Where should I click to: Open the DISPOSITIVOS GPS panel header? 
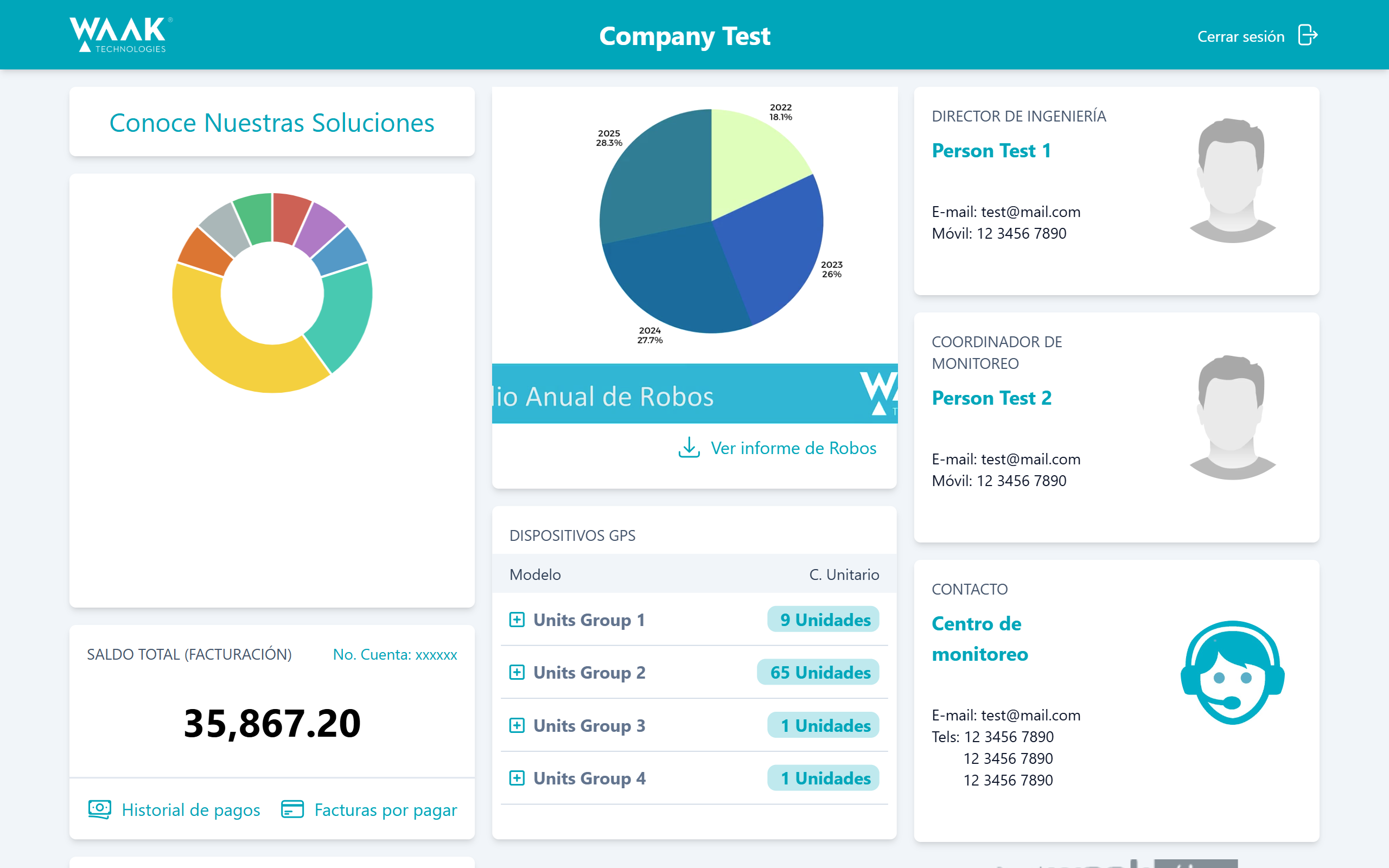[572, 535]
